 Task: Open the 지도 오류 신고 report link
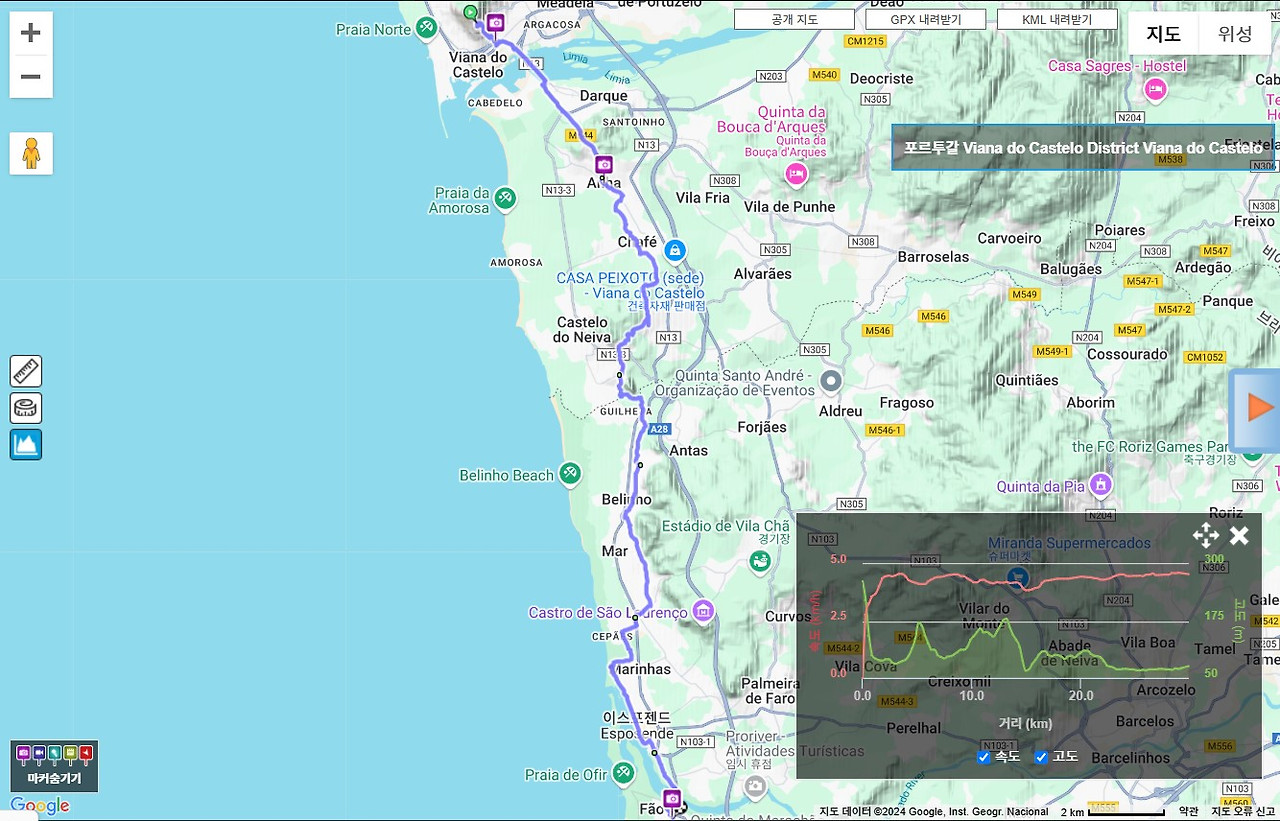pyautogui.click(x=1243, y=811)
